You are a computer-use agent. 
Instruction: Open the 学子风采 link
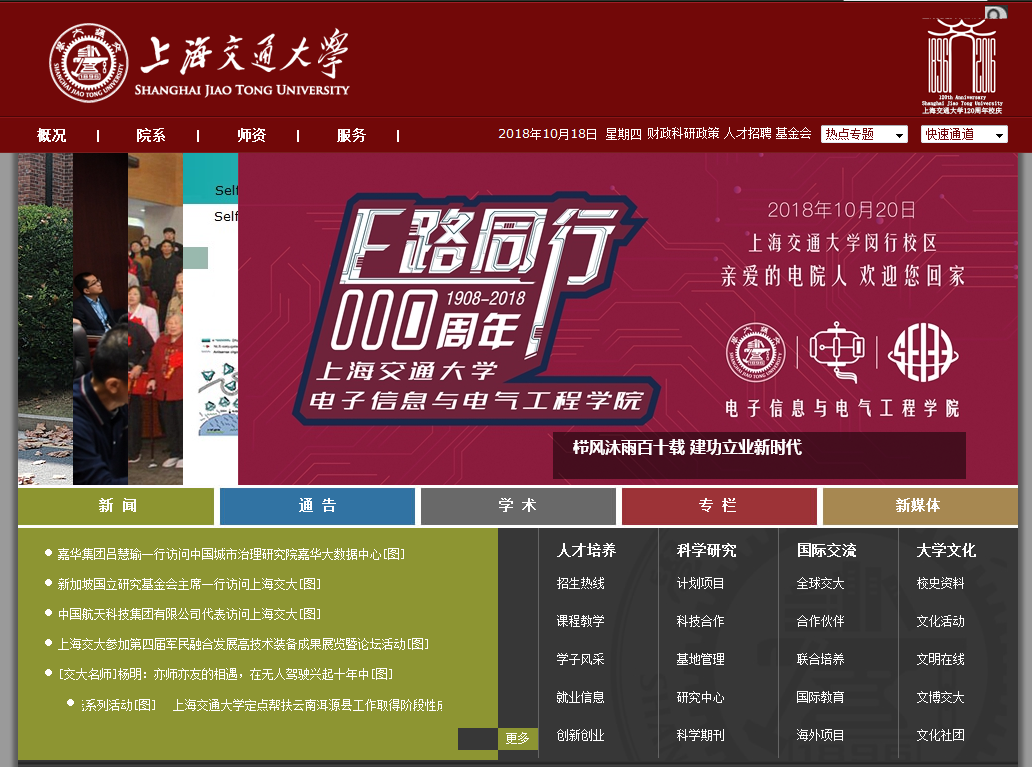(580, 659)
